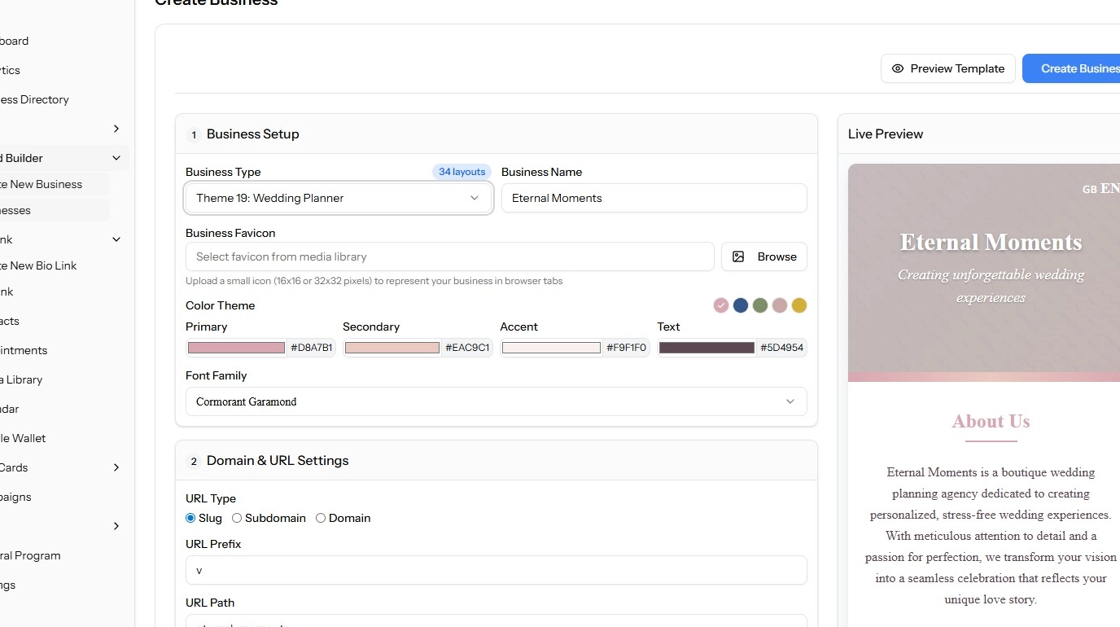Screen dimensions: 1120x627
Task: Click the 34 layouts badge
Action: [461, 172]
